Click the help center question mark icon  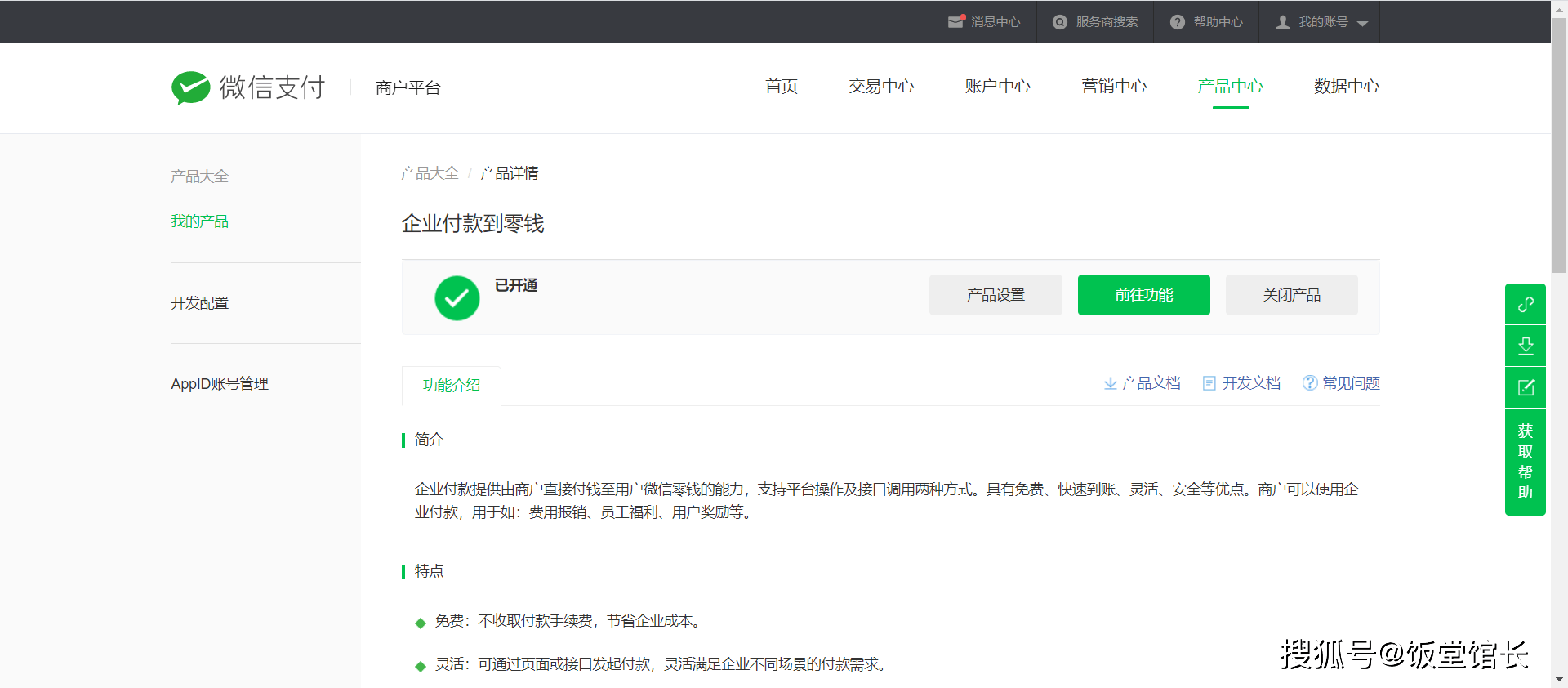coord(1177,22)
